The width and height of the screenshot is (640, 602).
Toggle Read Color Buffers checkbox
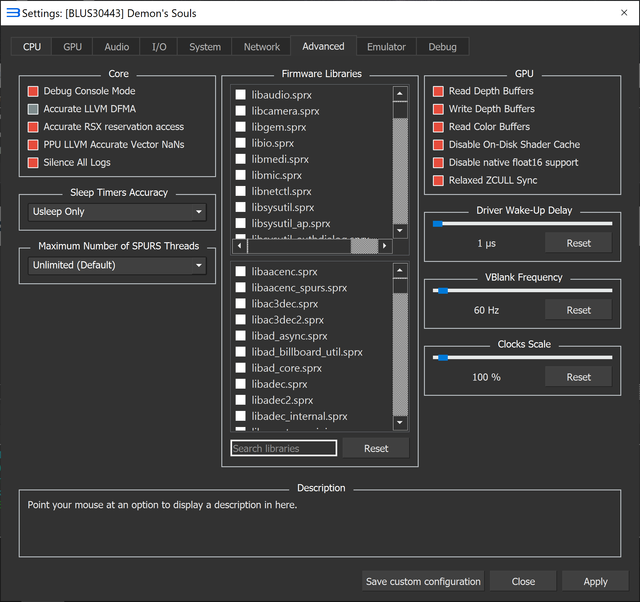point(438,127)
